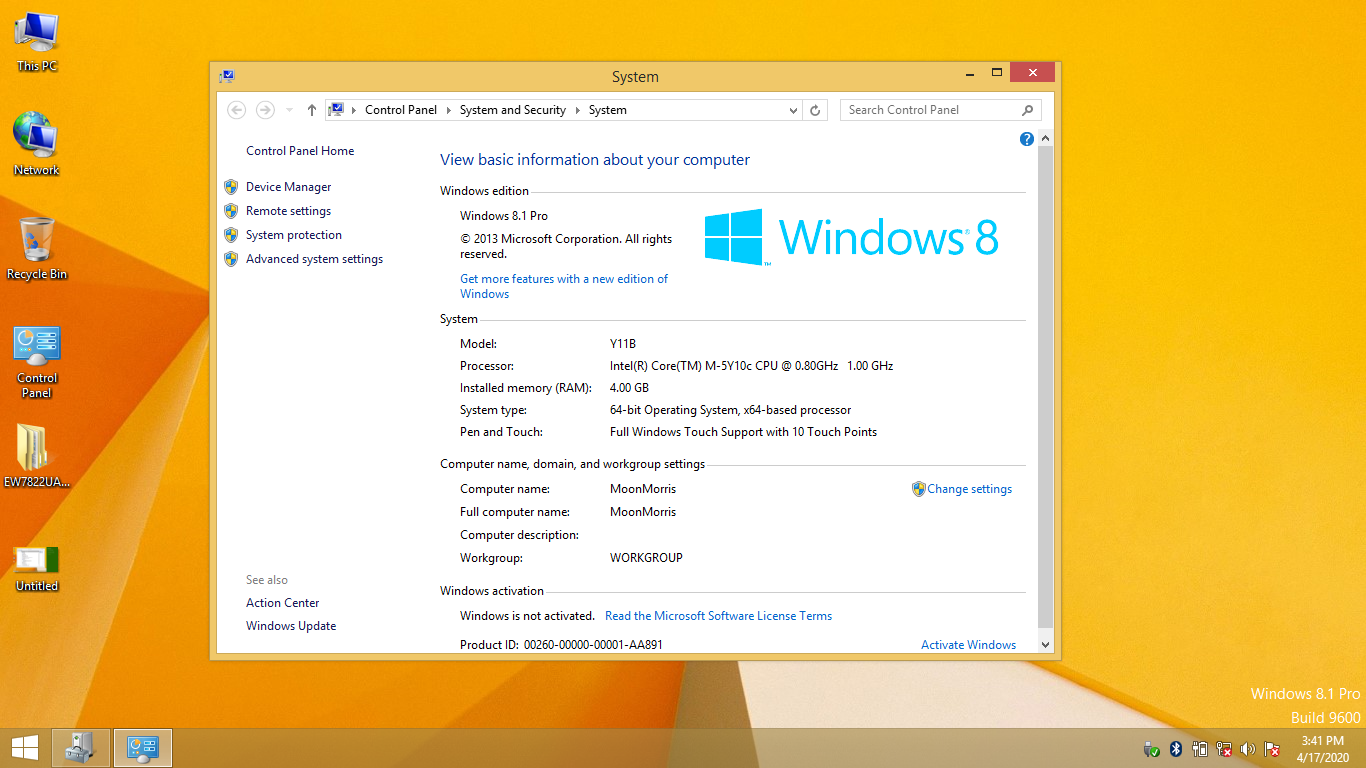Image resolution: width=1366 pixels, height=768 pixels.
Task: Open Device Manager from the sidebar
Action: click(288, 187)
